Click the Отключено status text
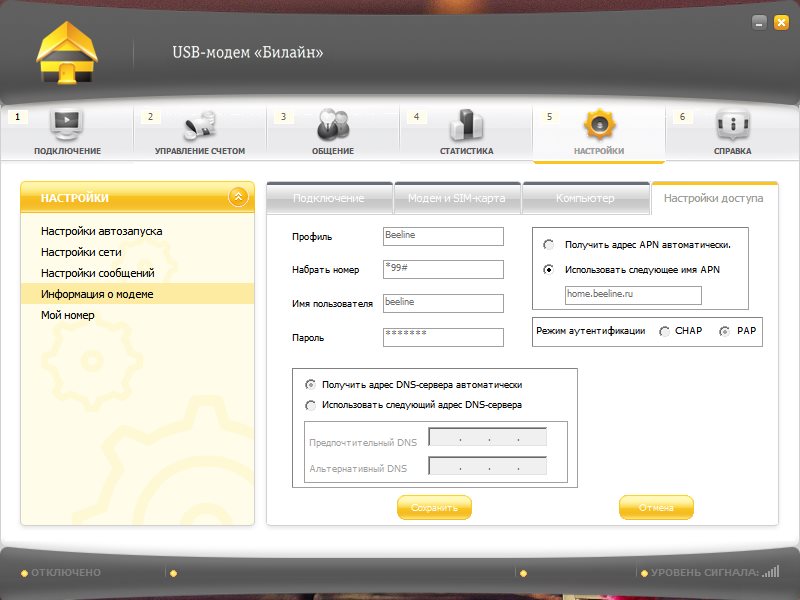 click(66, 572)
